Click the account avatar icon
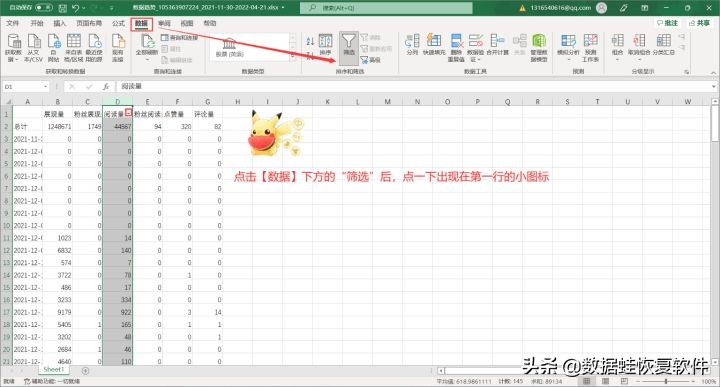This screenshot has width=720, height=387. 601,8
